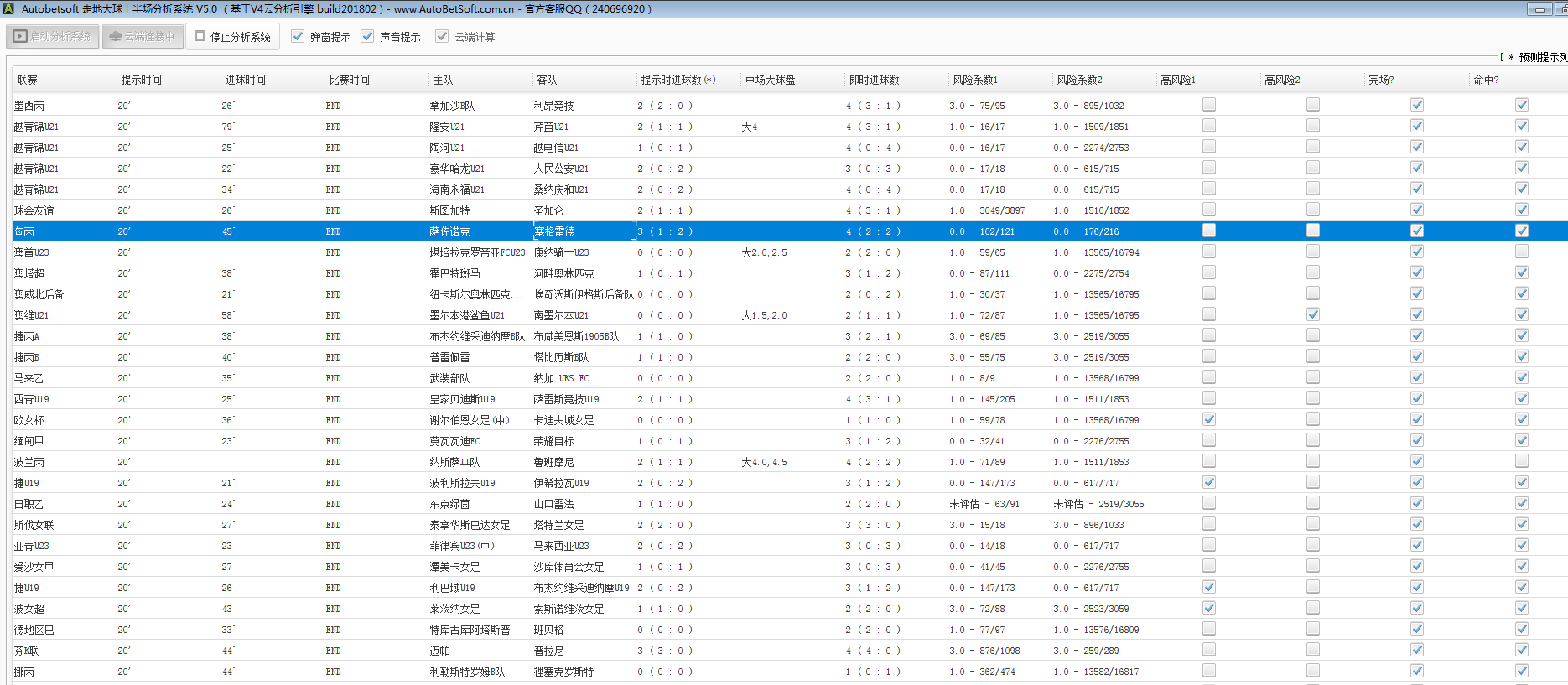1568x685 pixels.
Task: Click the play icon on 启动分析系统 button
Action: (x=21, y=37)
